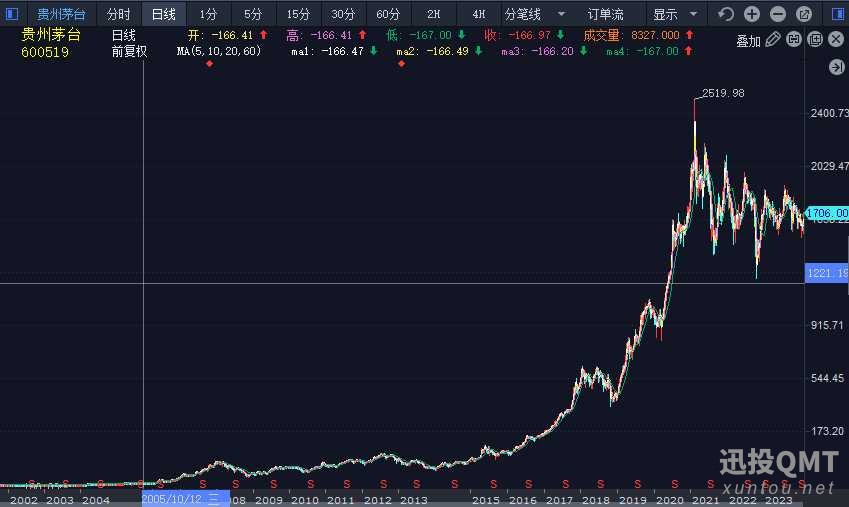This screenshot has height=507, width=849.
Task: Click the 544.45 price axis label
Action: click(x=827, y=378)
